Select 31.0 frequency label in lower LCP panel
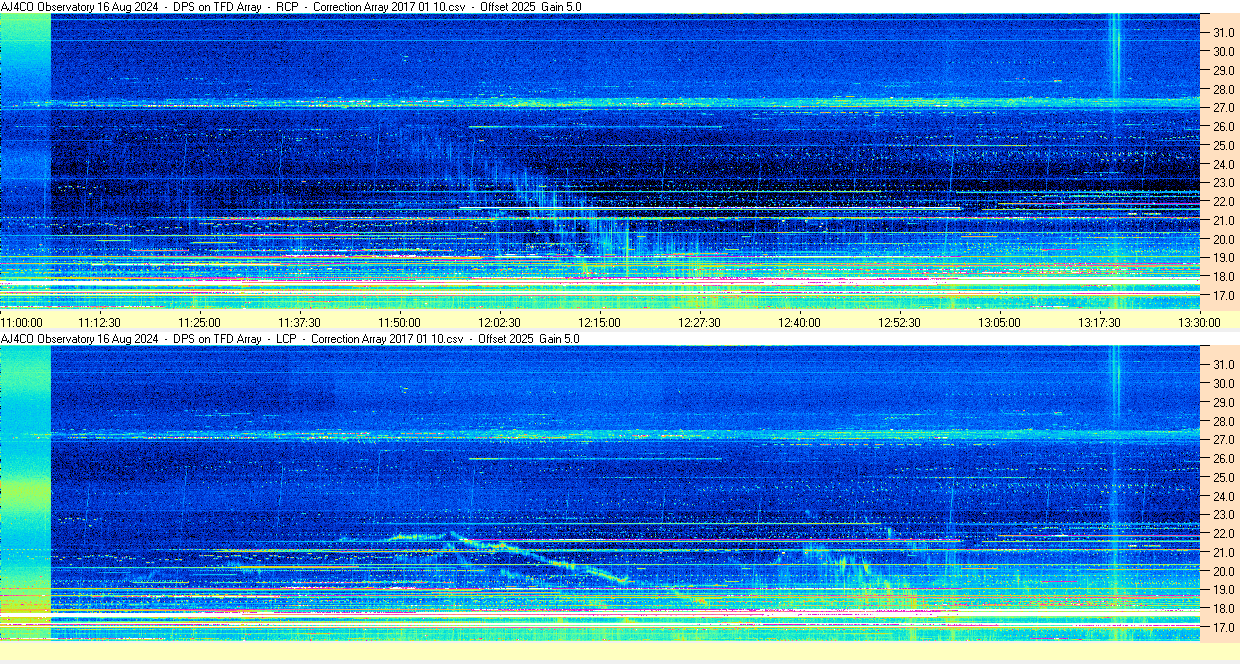 [1223, 364]
